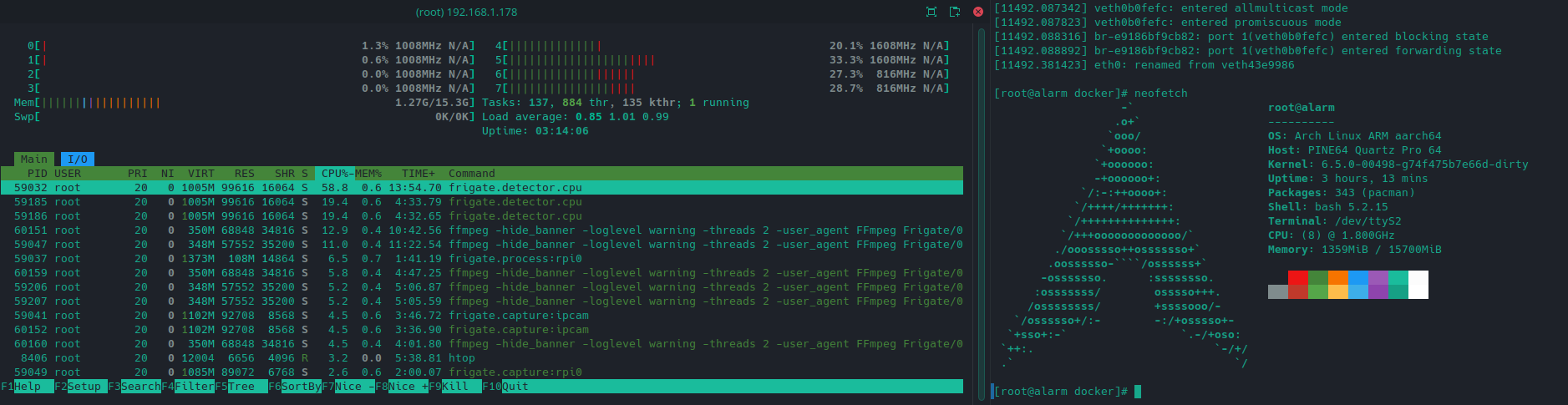1568x405 pixels.
Task: Sort by the VIRT column header
Action: tap(201, 173)
